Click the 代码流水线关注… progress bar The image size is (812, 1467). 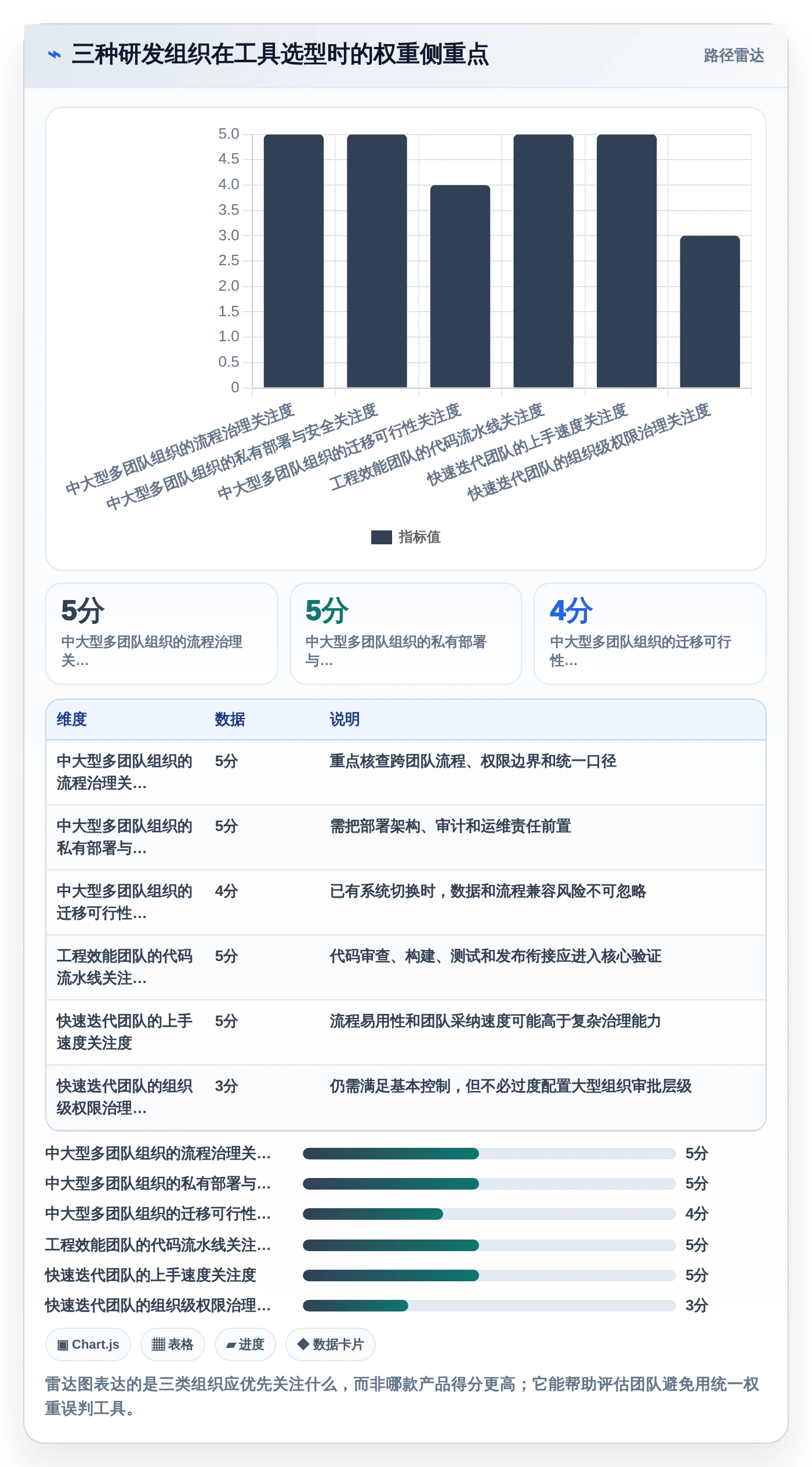click(x=489, y=1245)
